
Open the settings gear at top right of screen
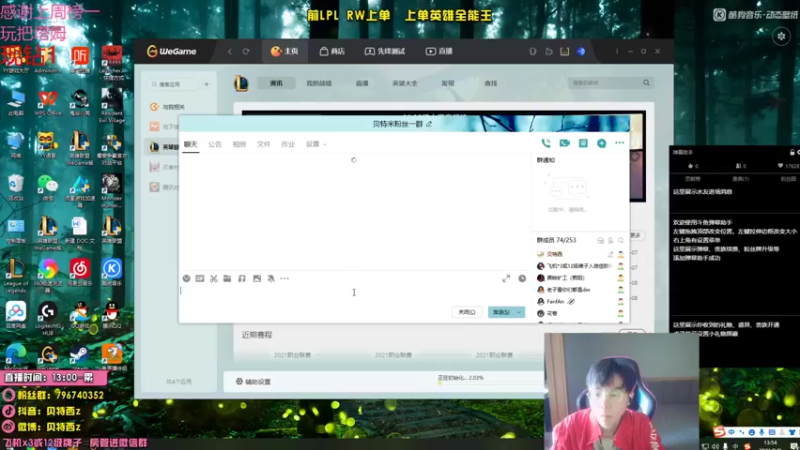(x=781, y=36)
